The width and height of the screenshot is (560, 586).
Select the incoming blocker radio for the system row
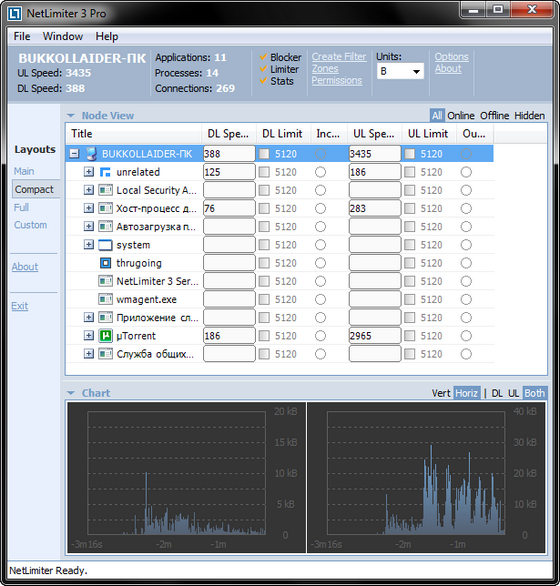tap(320, 245)
